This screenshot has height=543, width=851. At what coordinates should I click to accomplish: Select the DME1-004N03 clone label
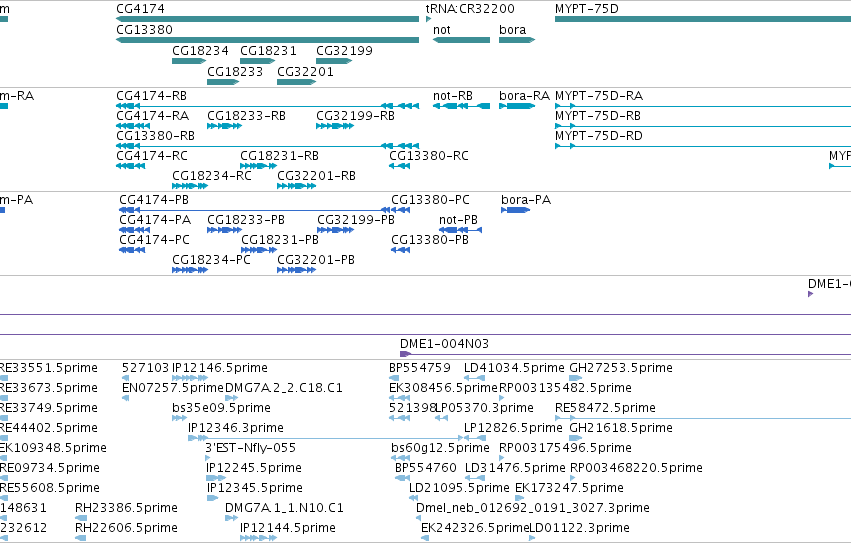click(444, 344)
